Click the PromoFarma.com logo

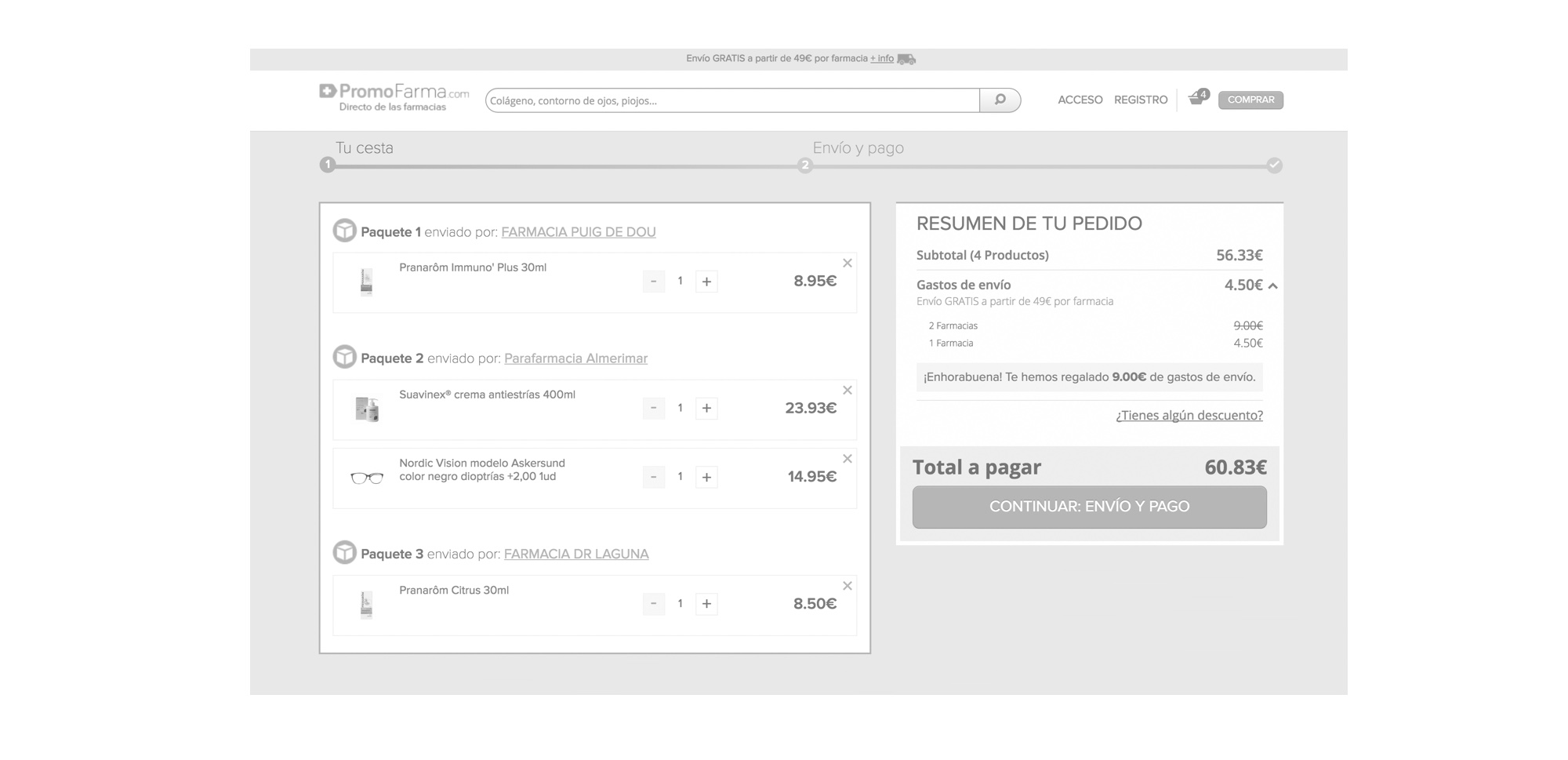[394, 99]
